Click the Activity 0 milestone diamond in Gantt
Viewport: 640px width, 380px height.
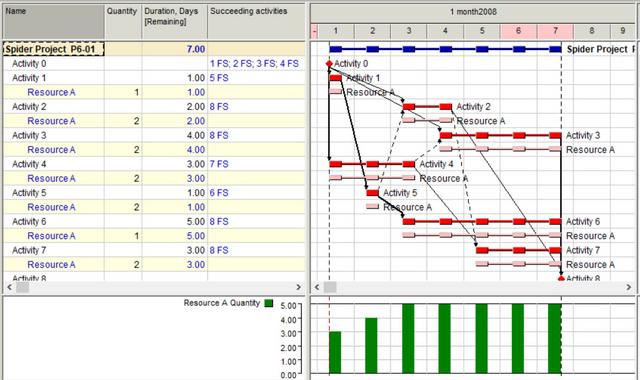click(329, 64)
